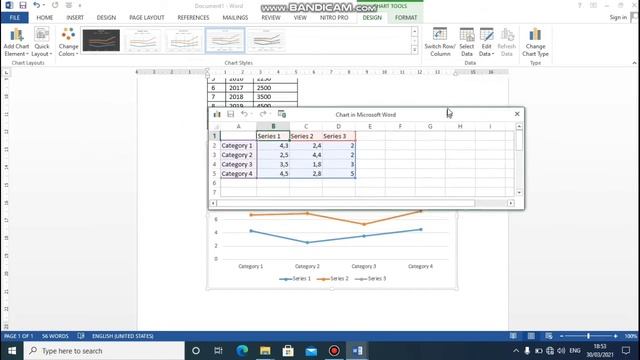Zoom in with the plus button

(616, 336)
